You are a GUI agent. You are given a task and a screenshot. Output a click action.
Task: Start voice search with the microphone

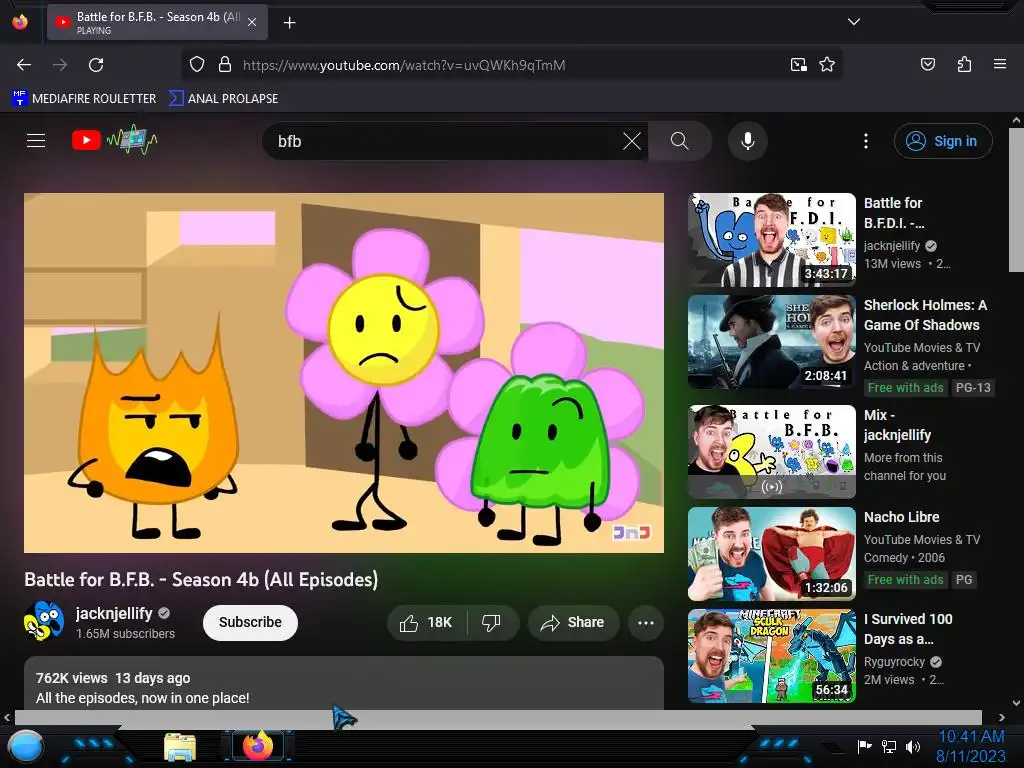pyautogui.click(x=748, y=141)
